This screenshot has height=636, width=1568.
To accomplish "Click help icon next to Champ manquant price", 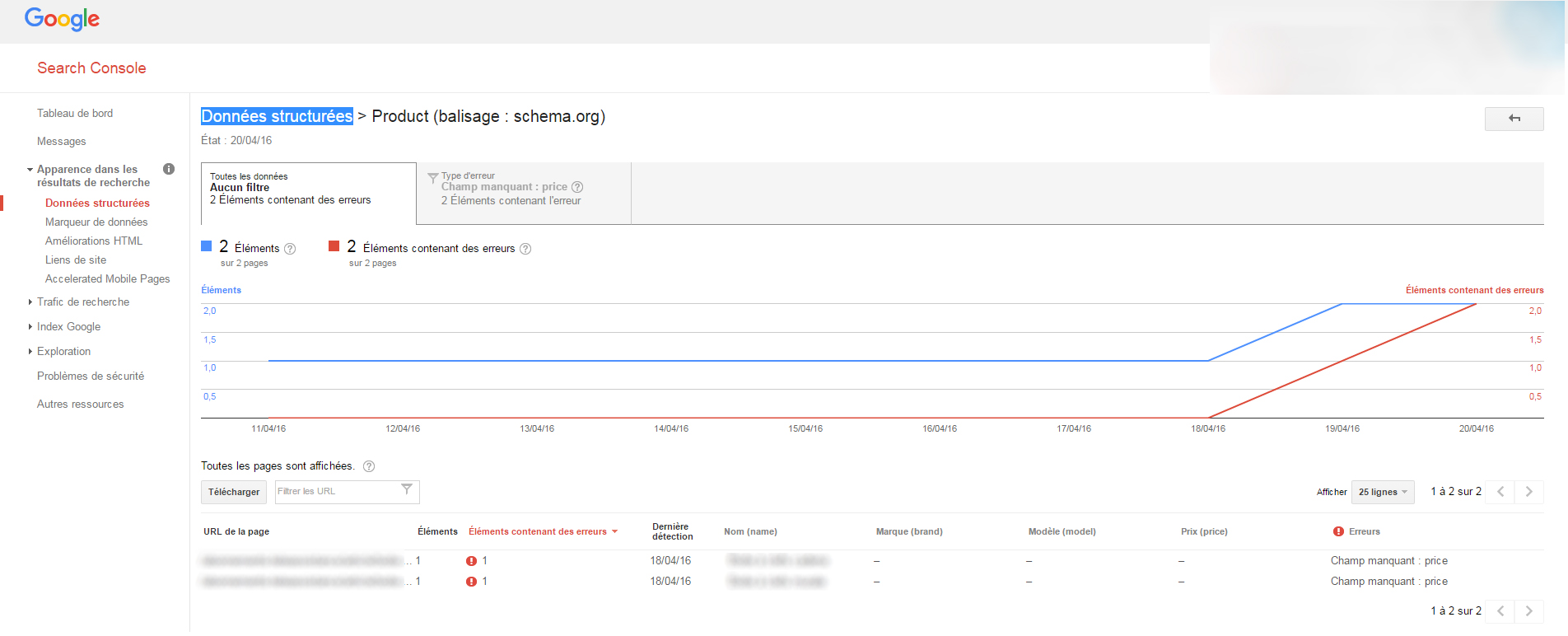I will coord(577,187).
